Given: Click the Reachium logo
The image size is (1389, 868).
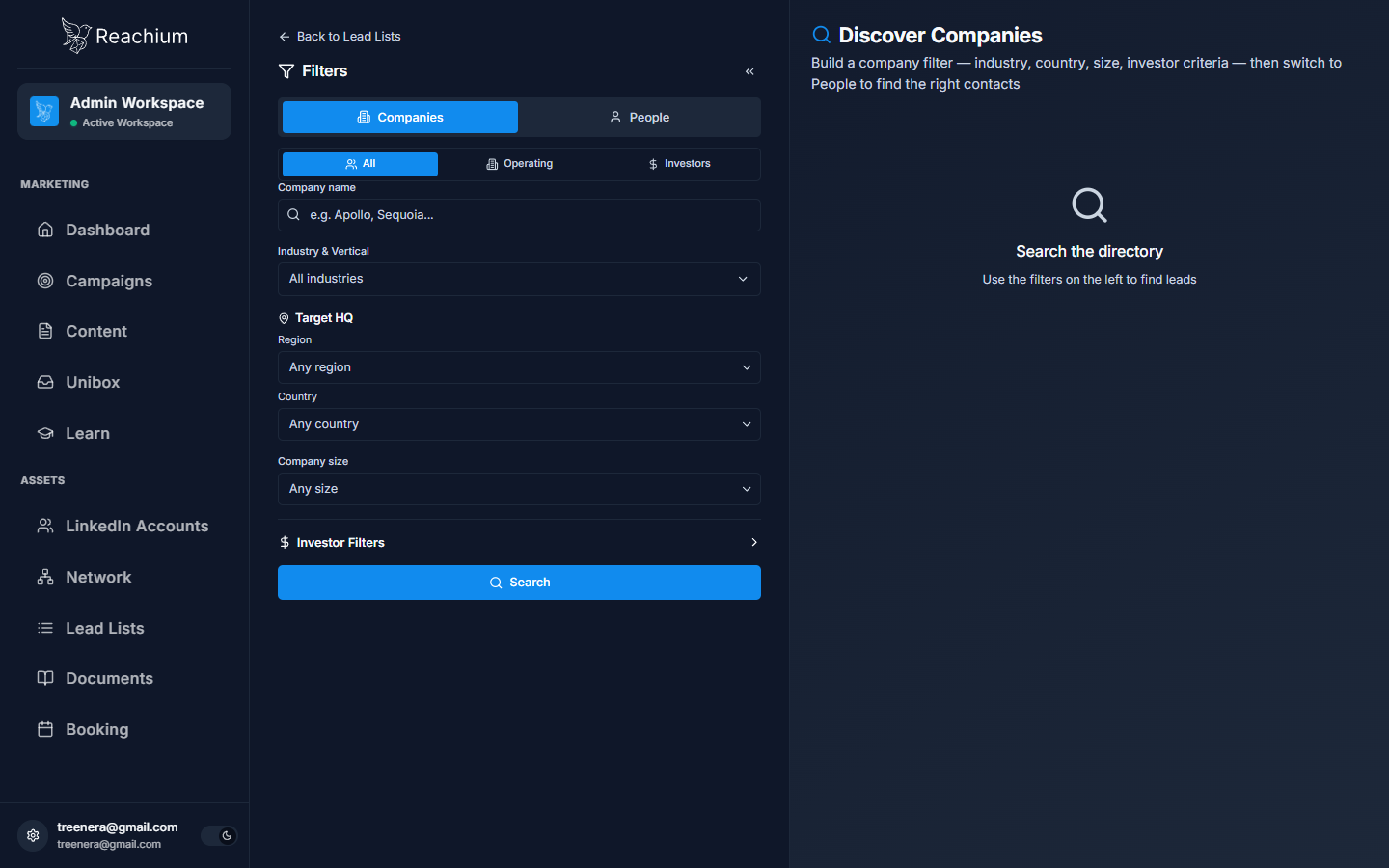Looking at the screenshot, I should (x=124, y=36).
